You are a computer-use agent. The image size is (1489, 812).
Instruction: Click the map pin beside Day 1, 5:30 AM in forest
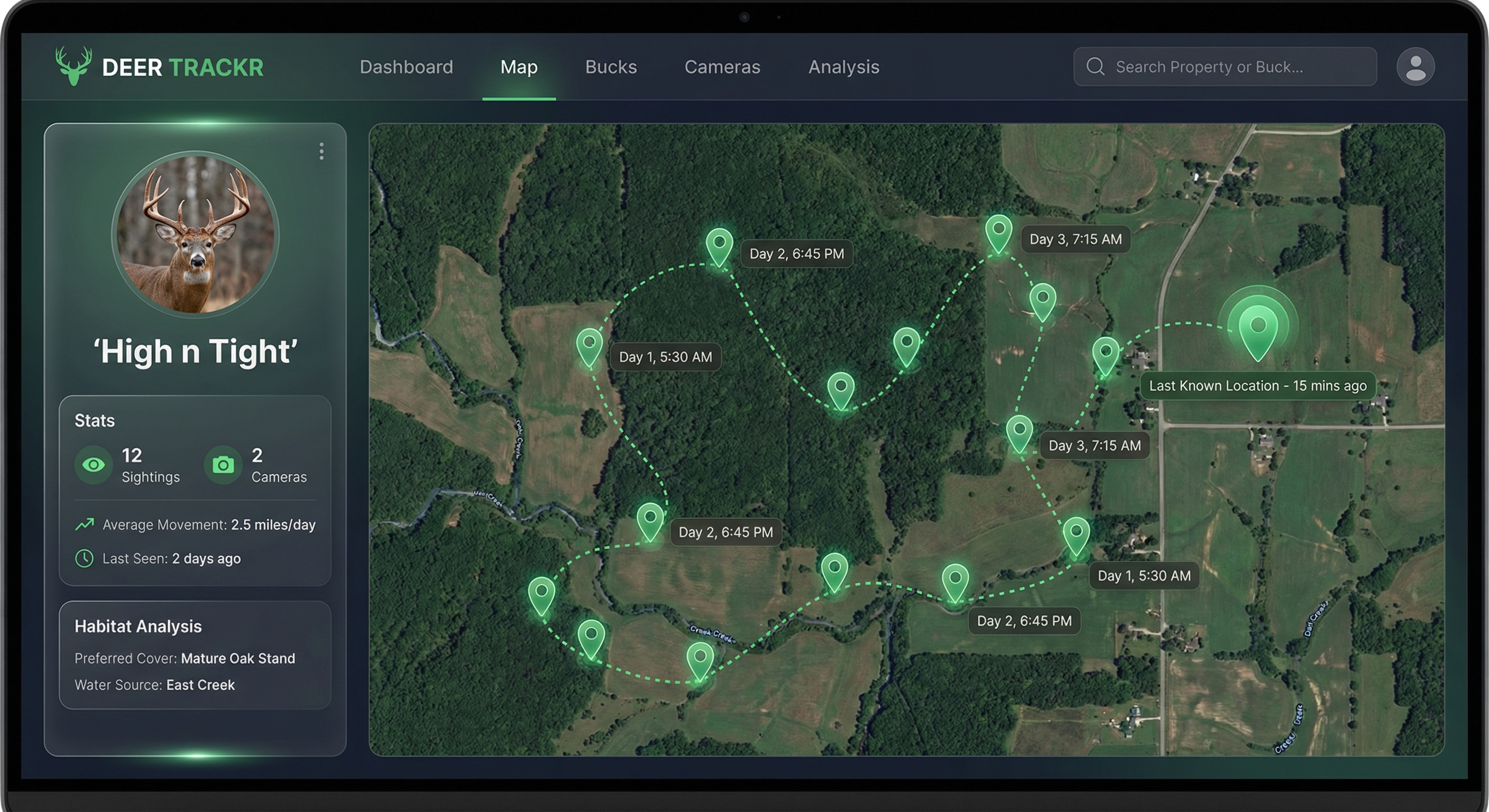pyautogui.click(x=589, y=345)
